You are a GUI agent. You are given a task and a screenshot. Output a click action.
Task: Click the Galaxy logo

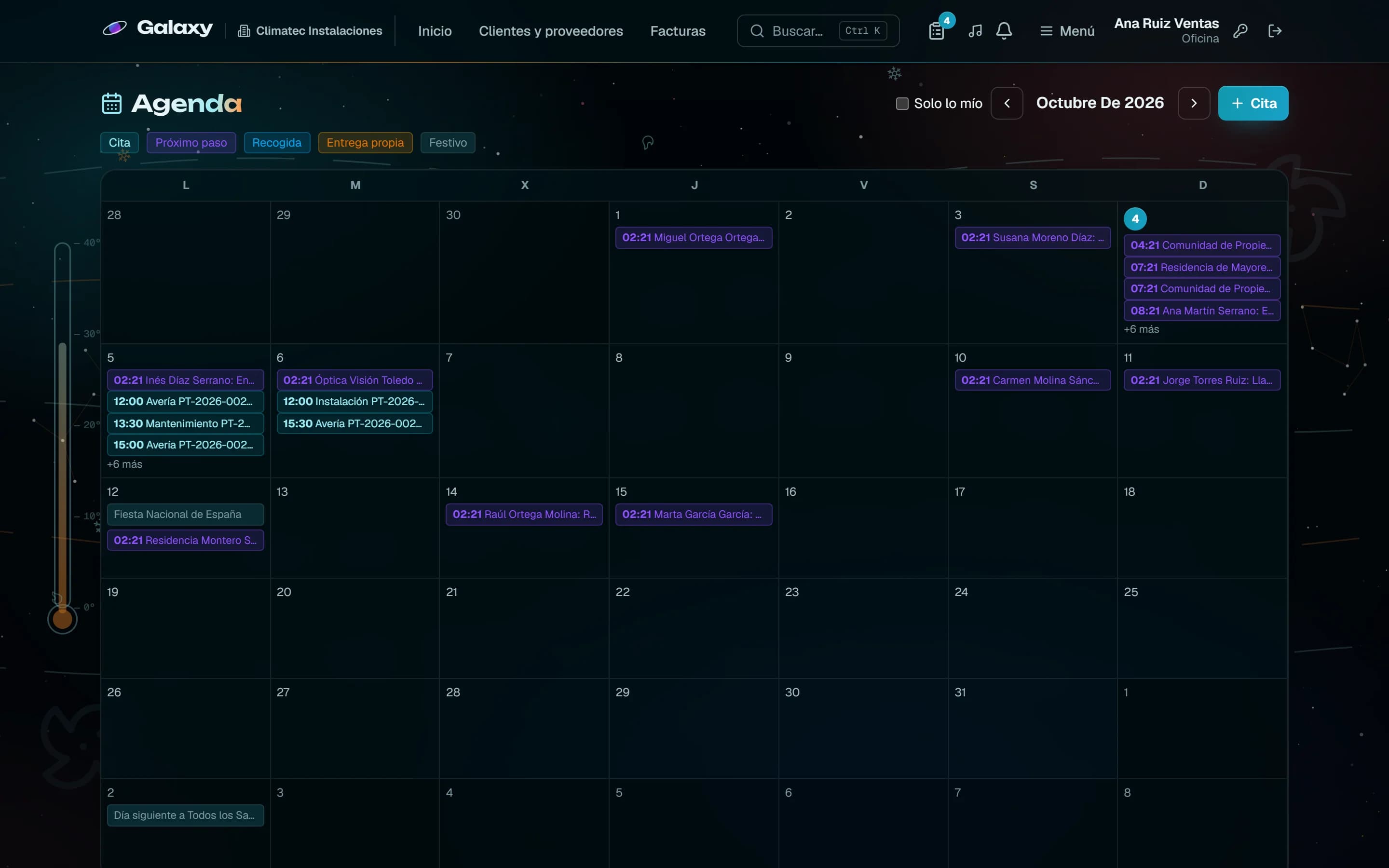158,28
